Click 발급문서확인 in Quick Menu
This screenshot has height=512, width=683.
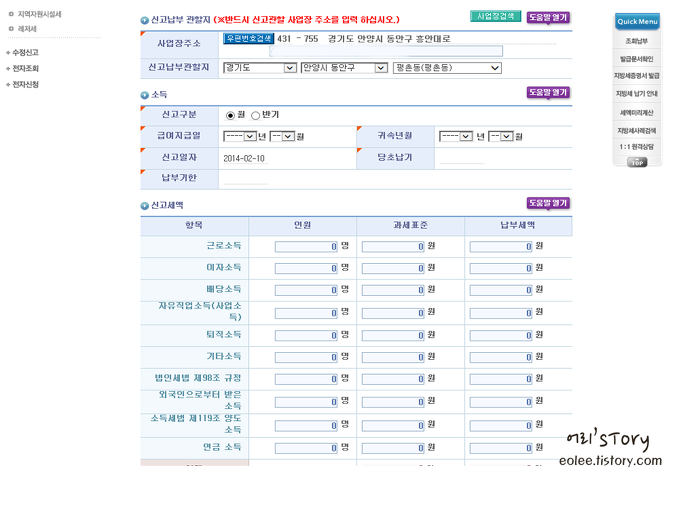tap(637, 59)
